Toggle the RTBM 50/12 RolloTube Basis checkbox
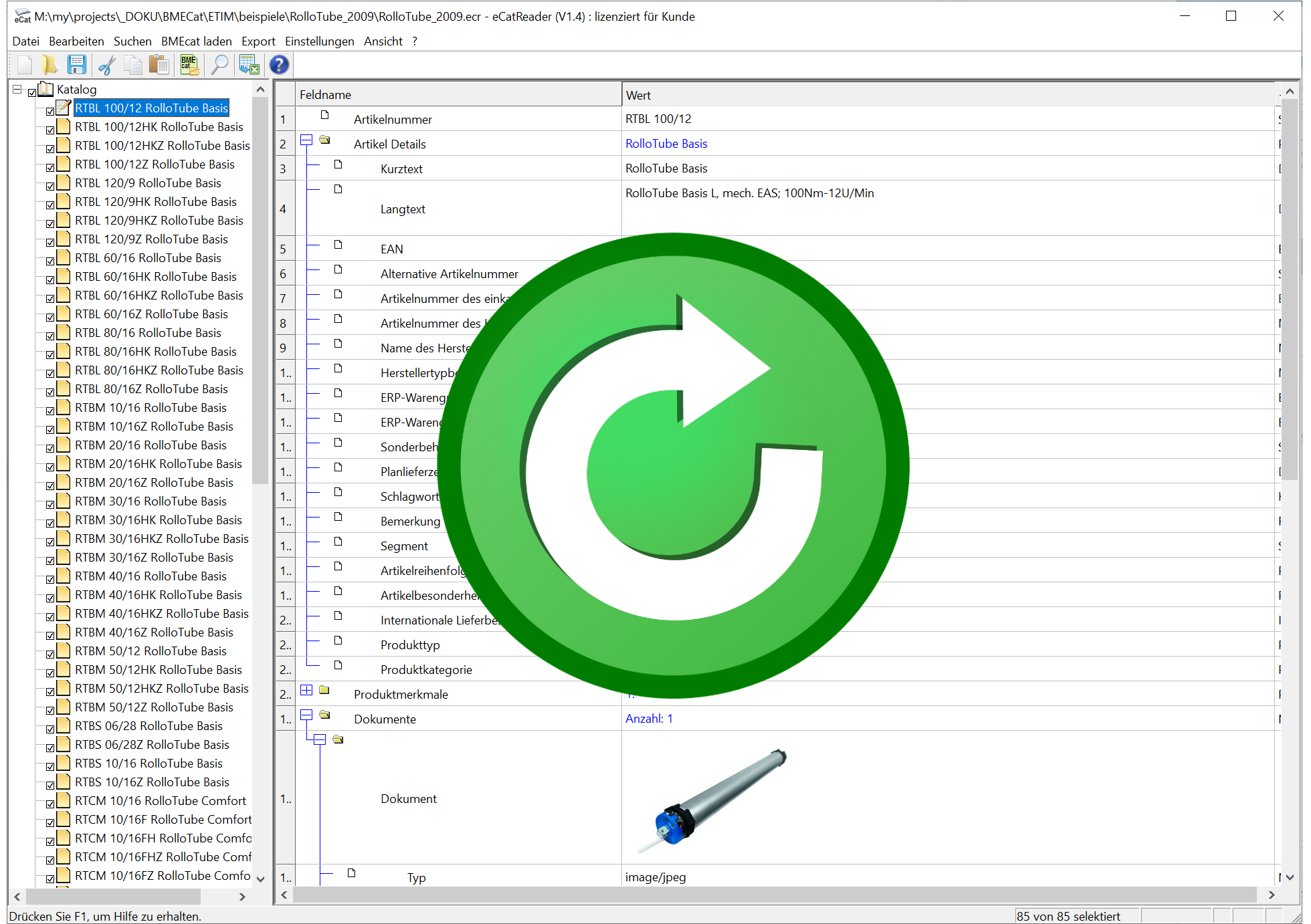Viewport: 1311px width, 924px height. point(50,654)
